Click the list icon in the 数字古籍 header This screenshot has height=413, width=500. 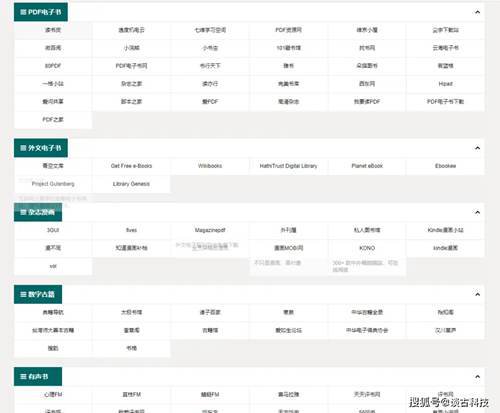[23, 294]
